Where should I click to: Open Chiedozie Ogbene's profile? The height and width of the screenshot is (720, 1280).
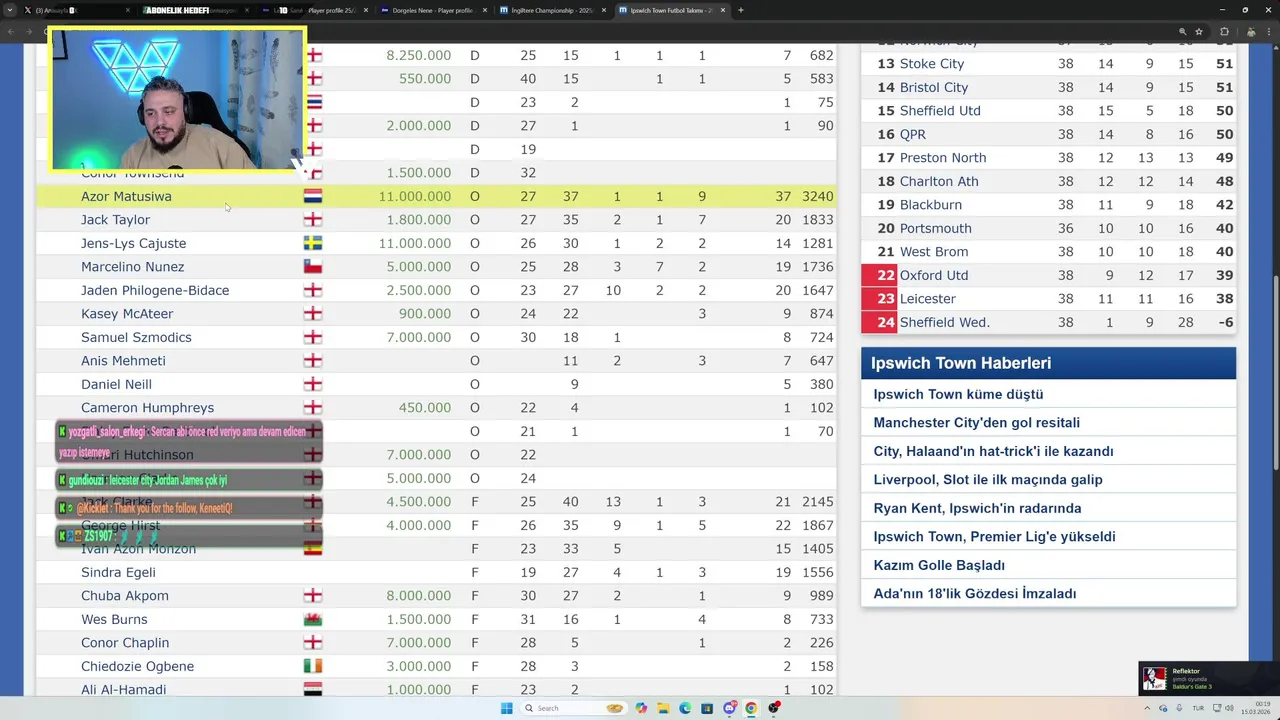tap(137, 666)
